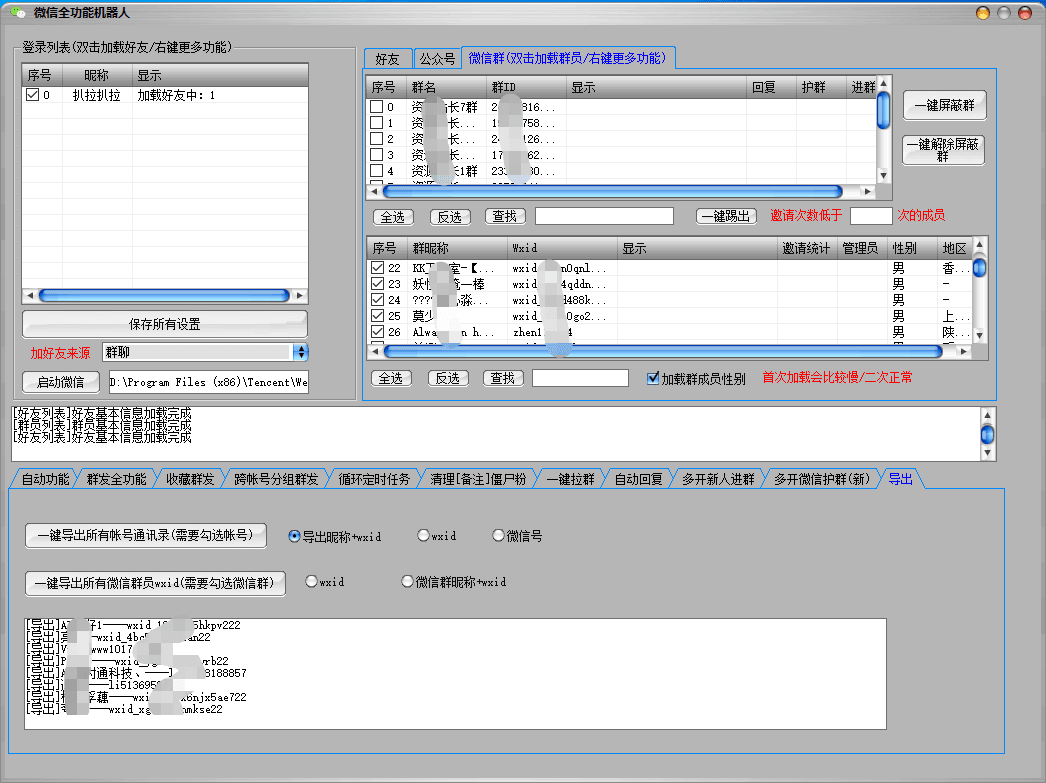The image size is (1046, 783).
Task: Click 反选 below the group list
Action: click(450, 216)
